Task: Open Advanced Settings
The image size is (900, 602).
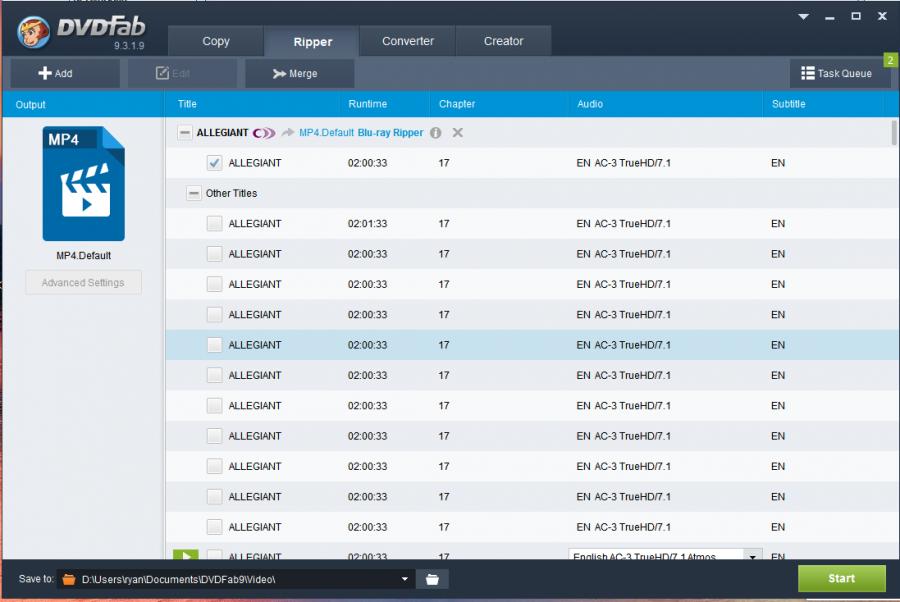Action: [83, 282]
